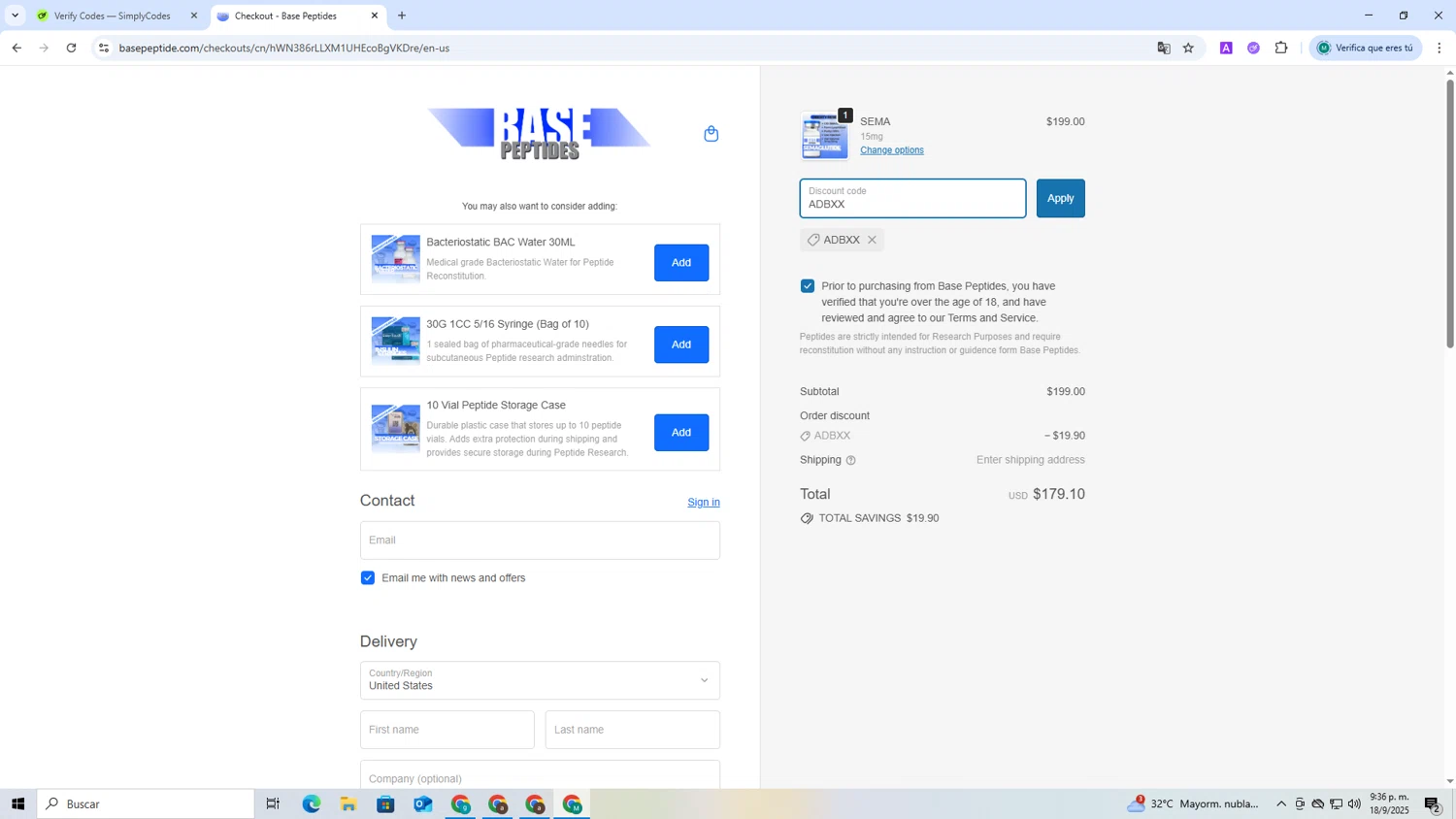Open a new browser tab
1456x819 pixels.
pos(402,16)
